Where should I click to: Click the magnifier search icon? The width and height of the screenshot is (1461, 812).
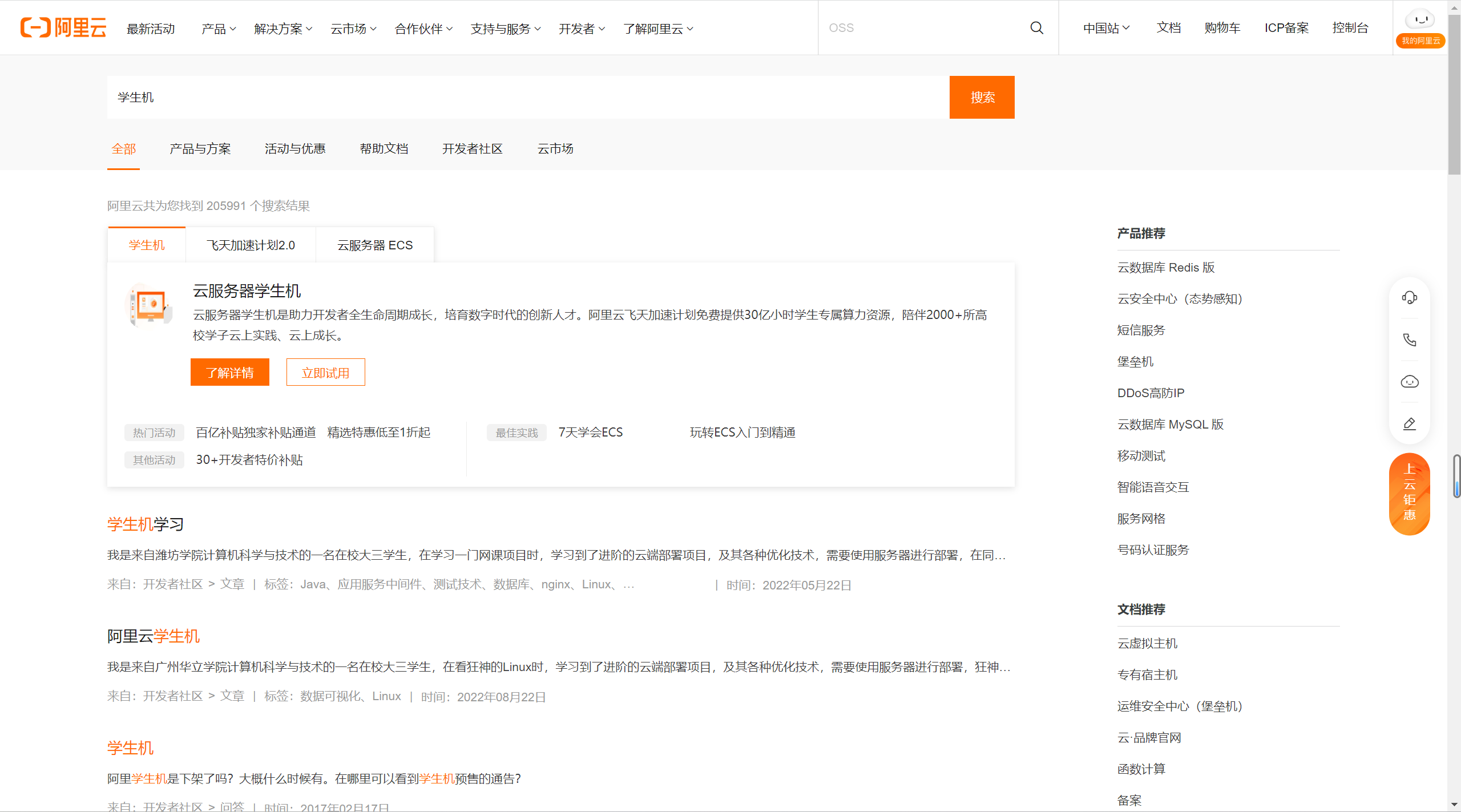1036,28
